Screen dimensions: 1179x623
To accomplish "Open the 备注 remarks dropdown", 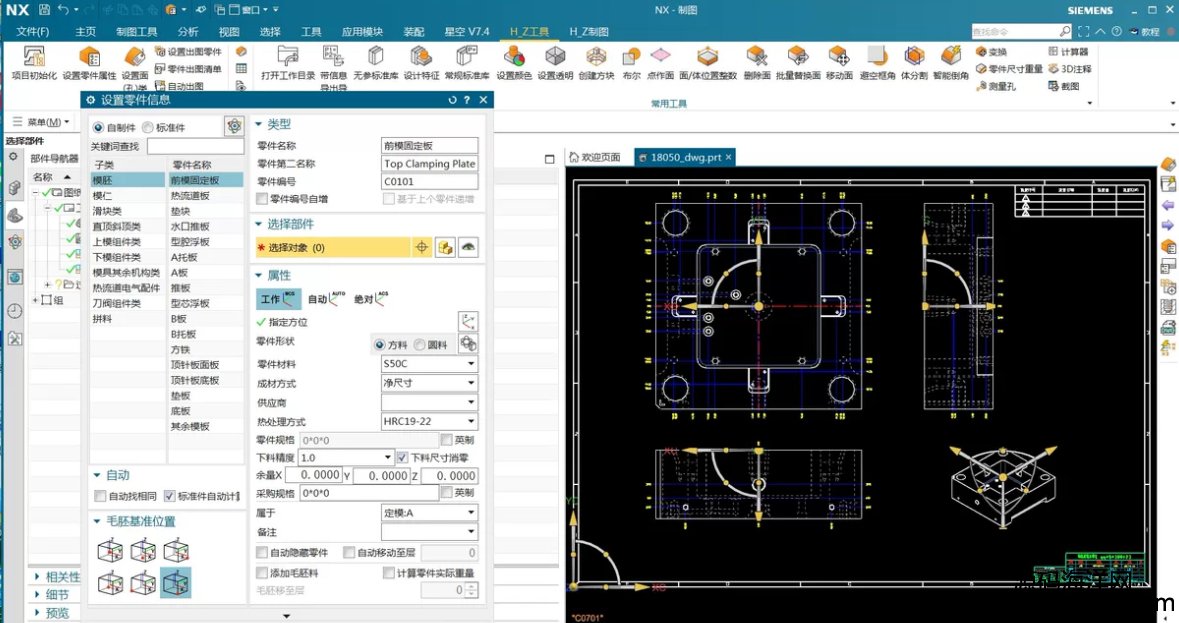I will tap(429, 531).
